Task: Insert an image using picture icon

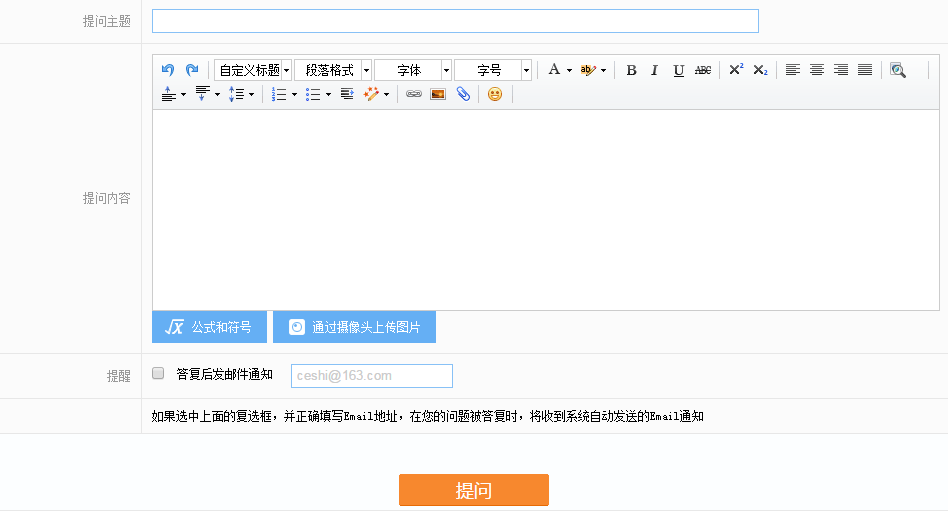Action: (x=438, y=94)
